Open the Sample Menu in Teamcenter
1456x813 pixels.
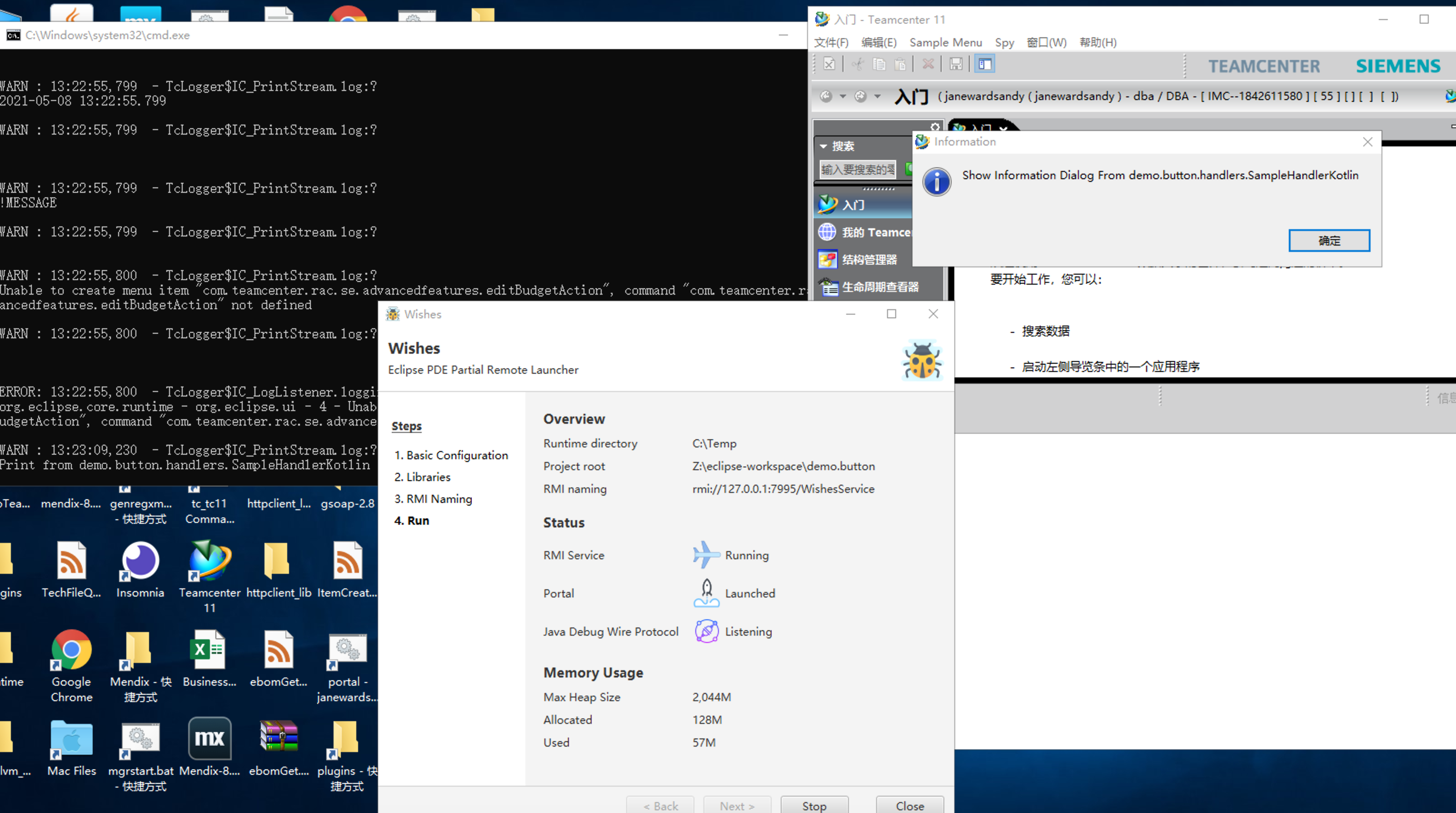tap(945, 42)
